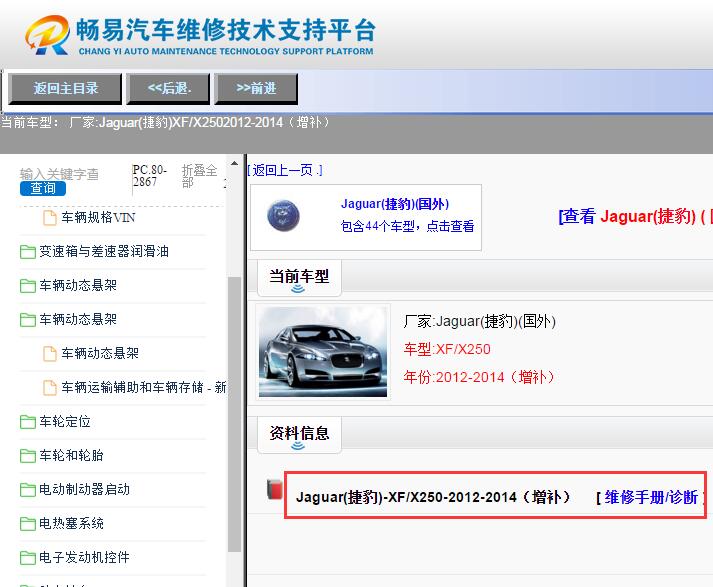Image resolution: width=713 pixels, height=587 pixels.
Task: Click the Jaguar brand emblem icon
Action: (x=283, y=216)
